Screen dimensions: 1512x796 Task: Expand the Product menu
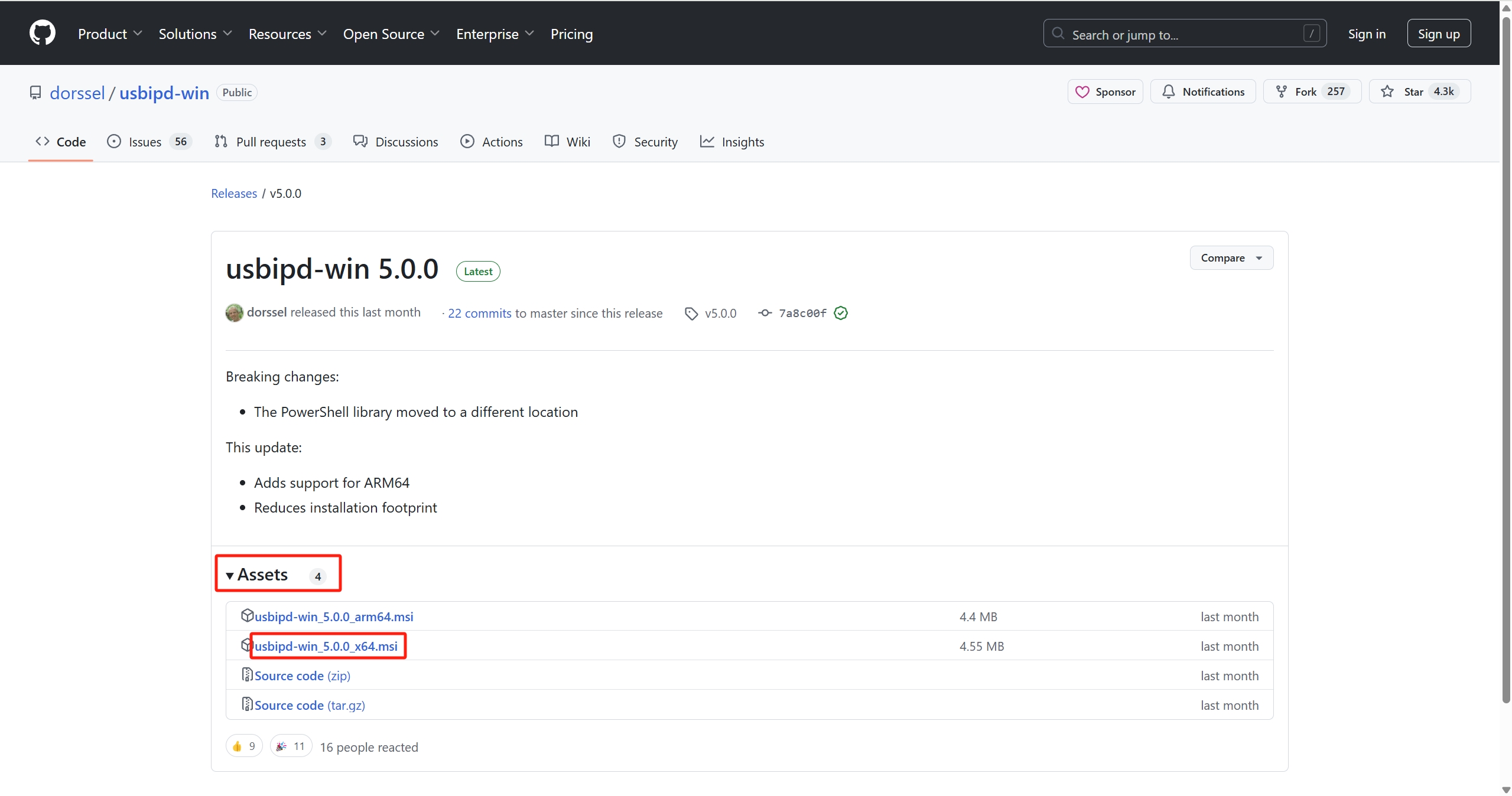110,34
